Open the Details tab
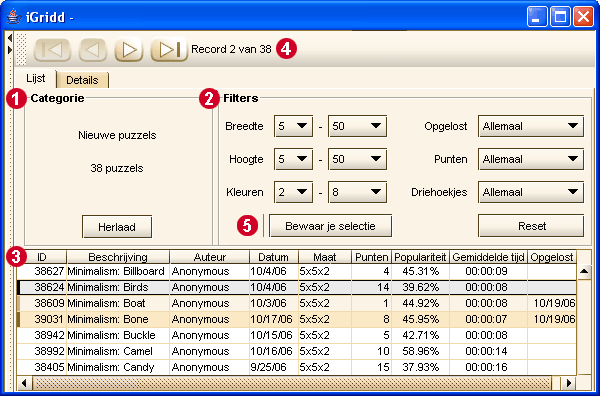 pos(82,80)
